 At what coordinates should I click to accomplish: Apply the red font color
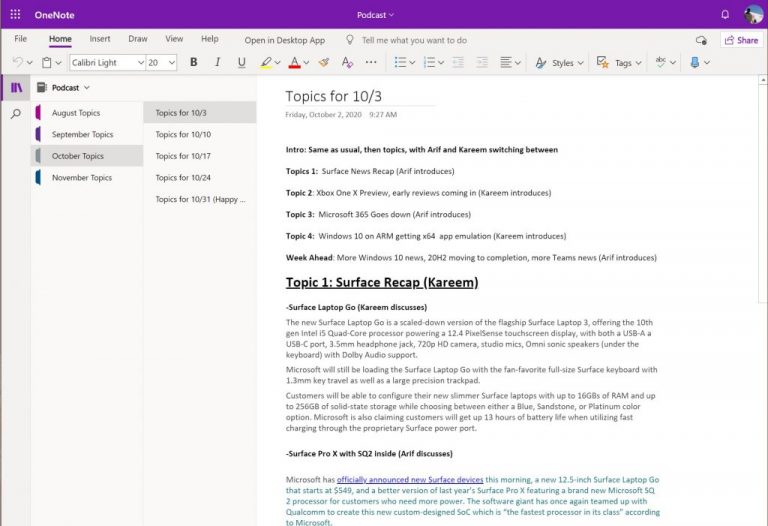click(x=294, y=63)
